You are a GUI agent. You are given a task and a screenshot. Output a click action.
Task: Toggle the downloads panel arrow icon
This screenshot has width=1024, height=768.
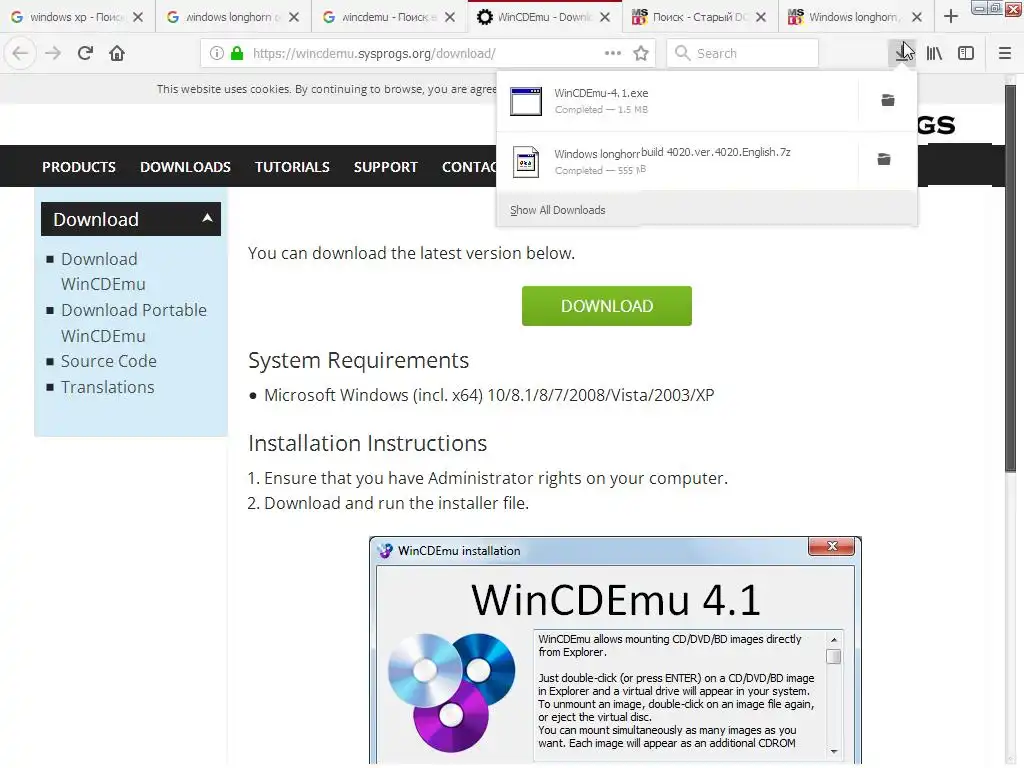[x=904, y=53]
